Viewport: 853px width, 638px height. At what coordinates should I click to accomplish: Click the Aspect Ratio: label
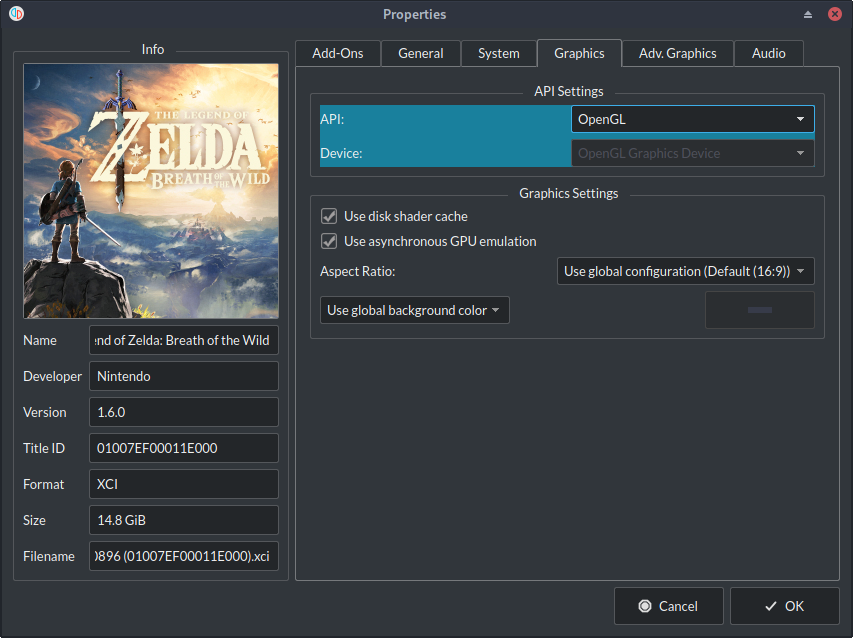(357, 271)
